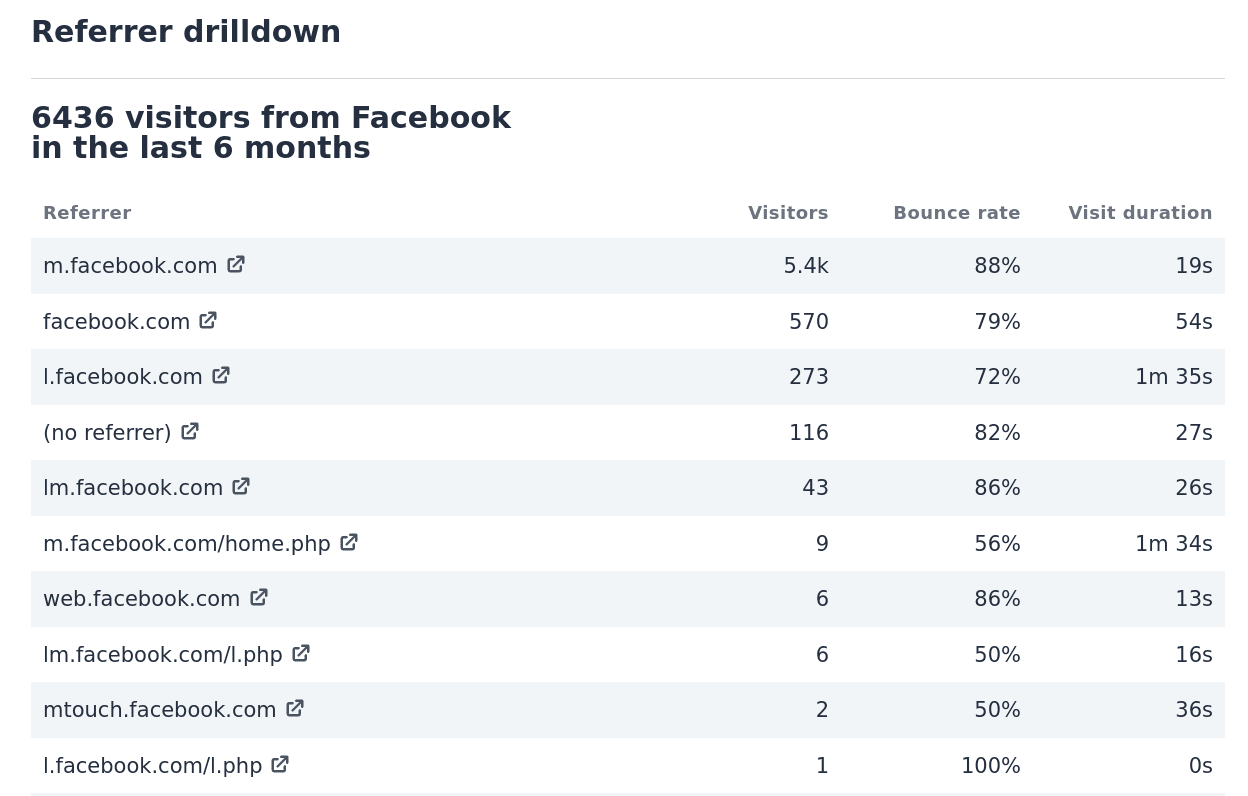Click external link icon for lm.facebook.com/l.php

click(x=300, y=653)
